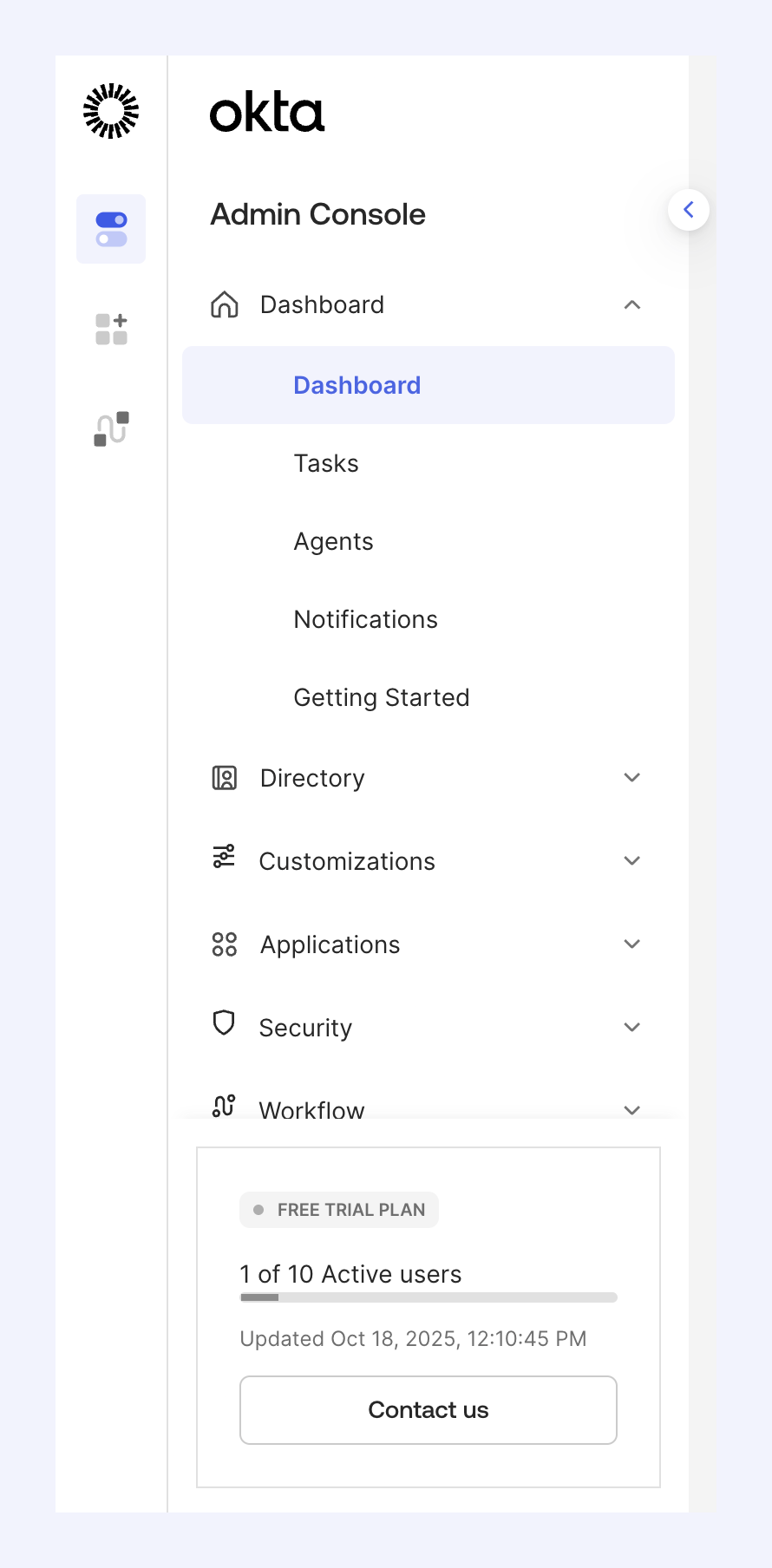Click the Okta sunburst logo icon
Image resolution: width=772 pixels, height=1568 pixels.
click(111, 111)
